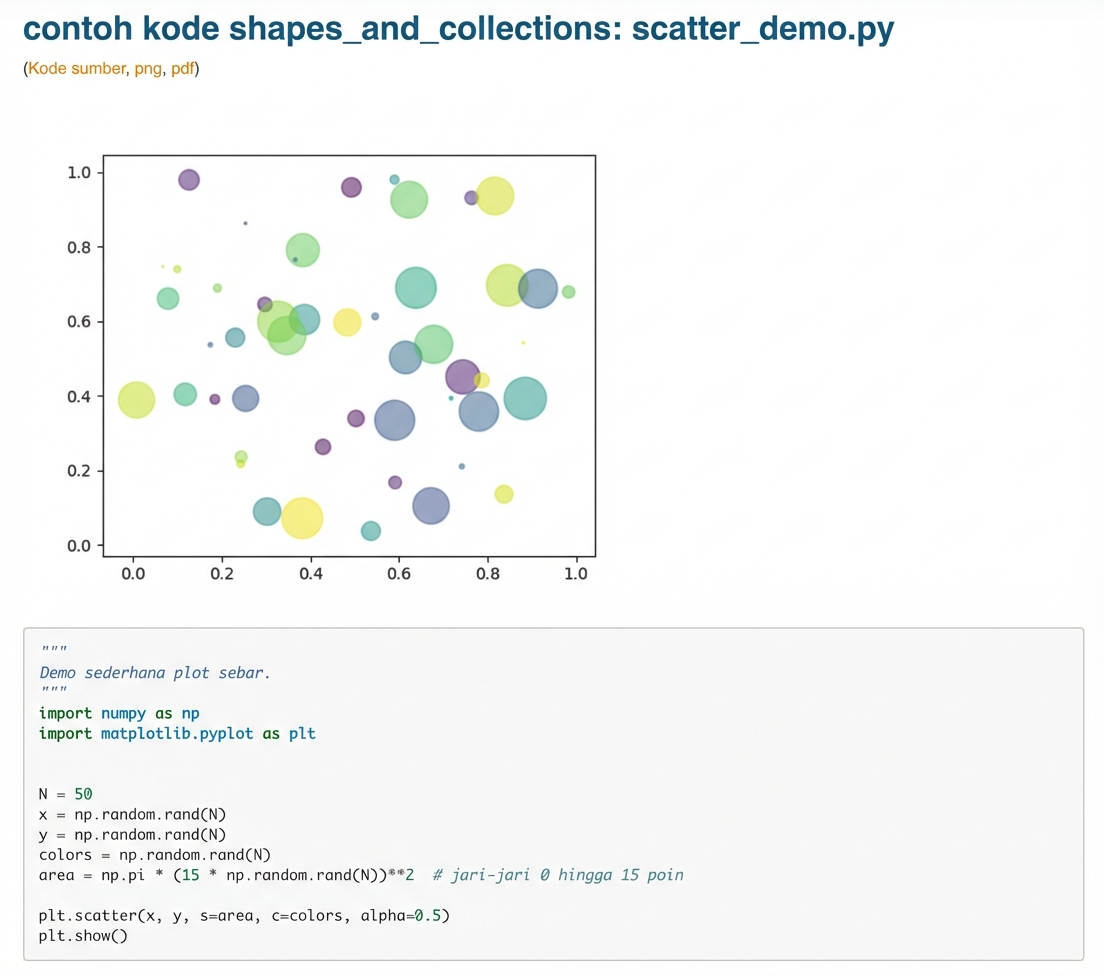Click the docstring text Demo sederhana plot sebar
The image size is (1104, 976).
pos(155,673)
